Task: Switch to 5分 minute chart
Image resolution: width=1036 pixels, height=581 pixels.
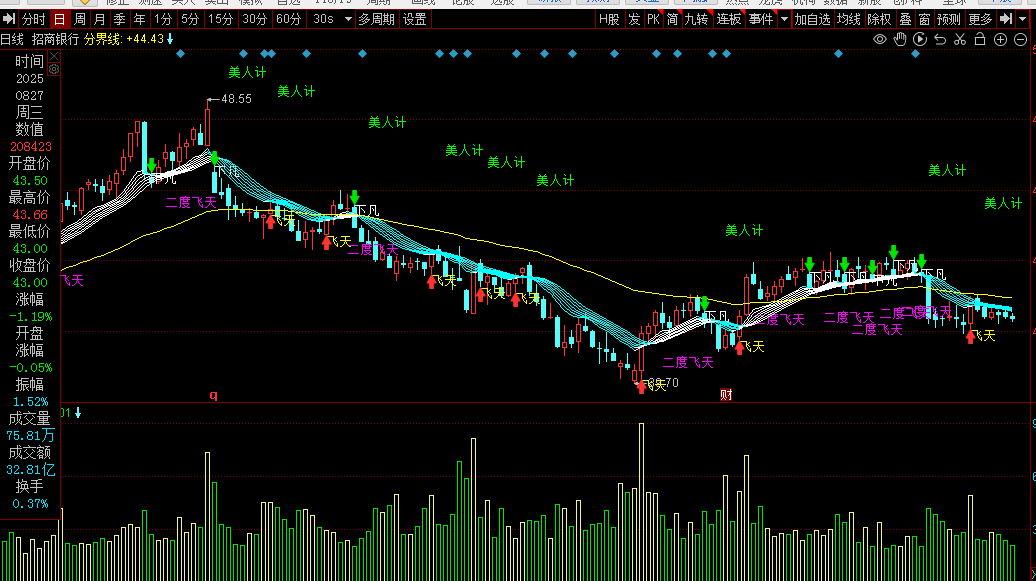Action: click(190, 19)
